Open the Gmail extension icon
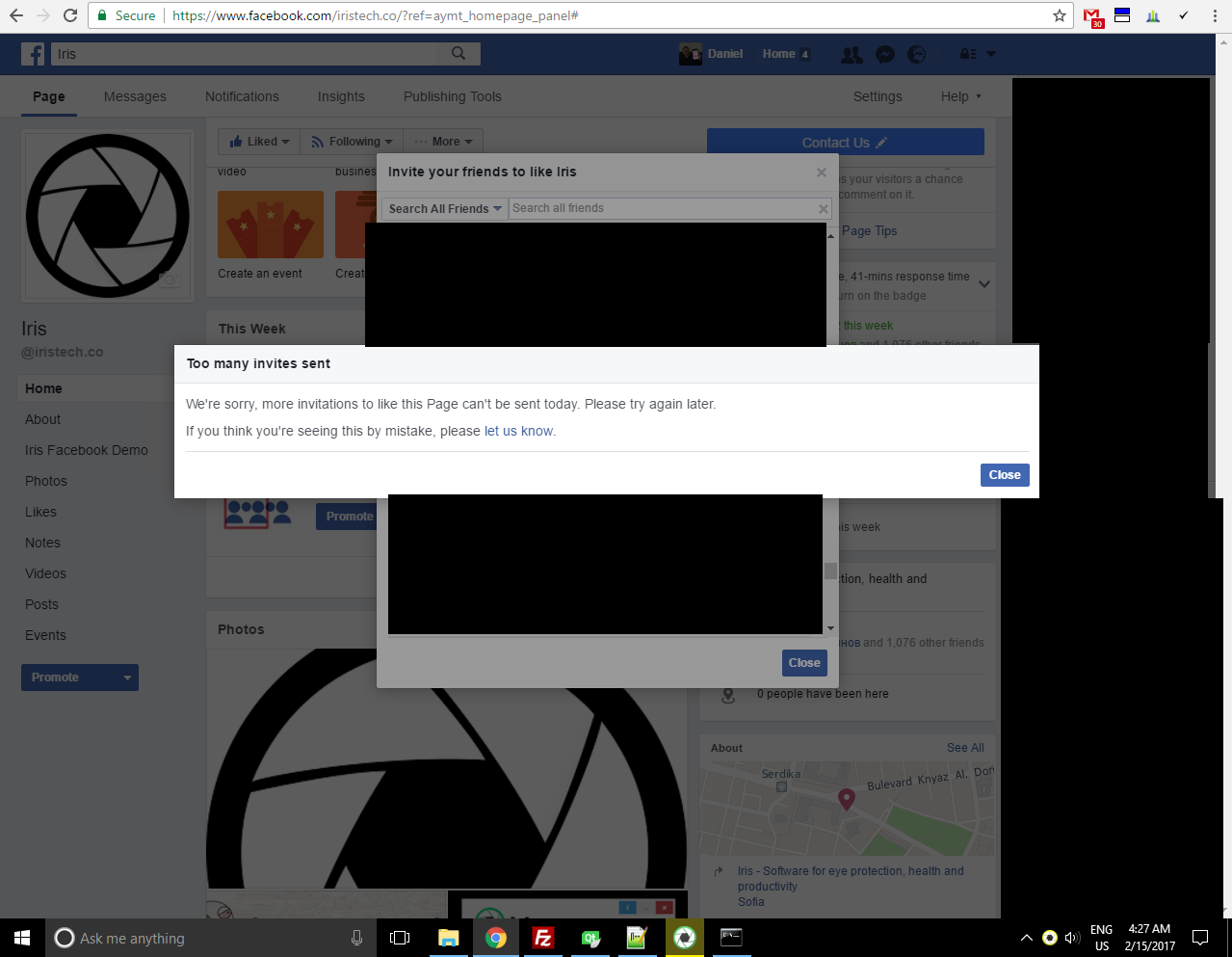Screen dimensions: 1232x957 coord(1092,17)
